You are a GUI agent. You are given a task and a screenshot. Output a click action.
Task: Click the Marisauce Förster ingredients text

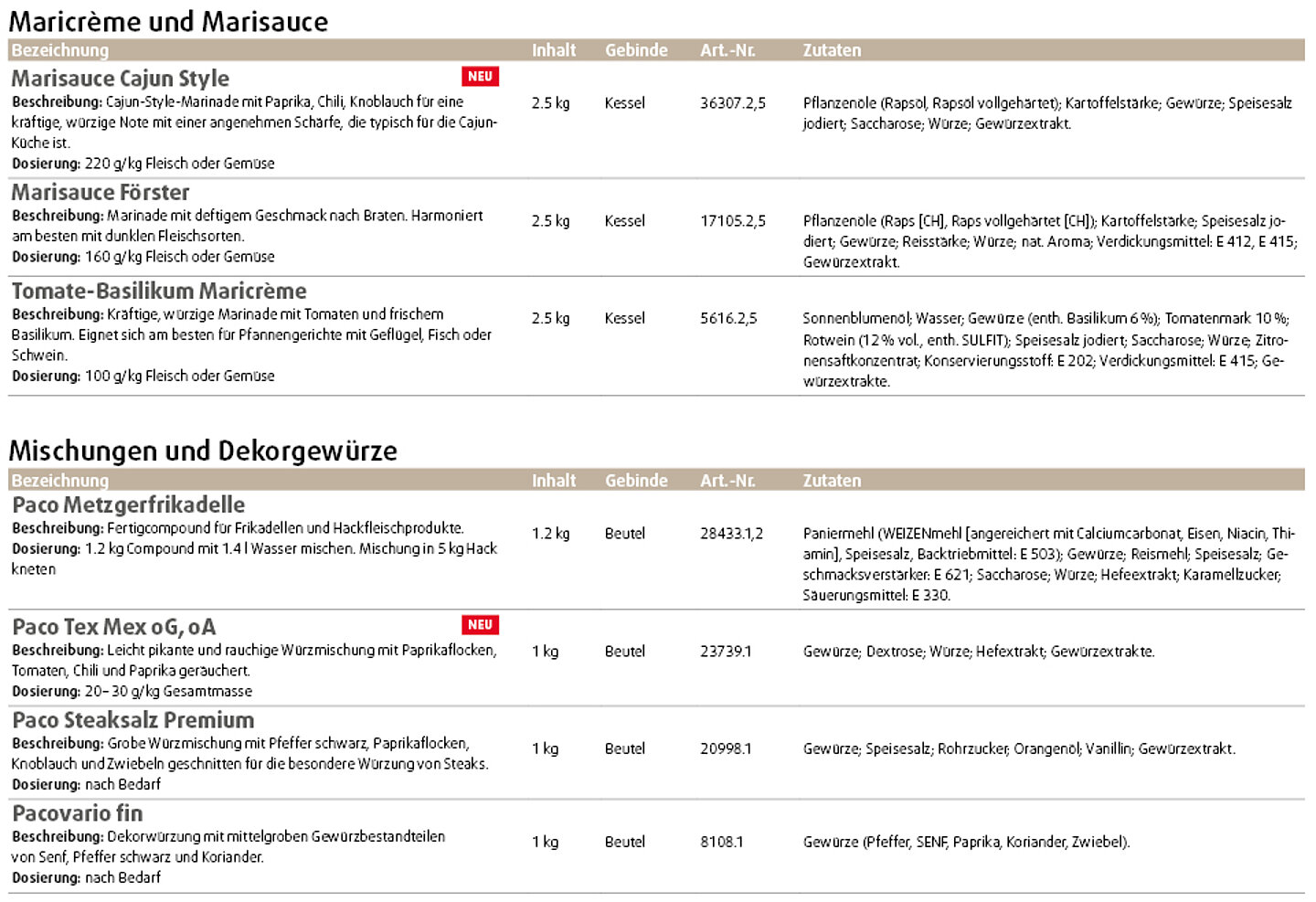tap(1050, 241)
